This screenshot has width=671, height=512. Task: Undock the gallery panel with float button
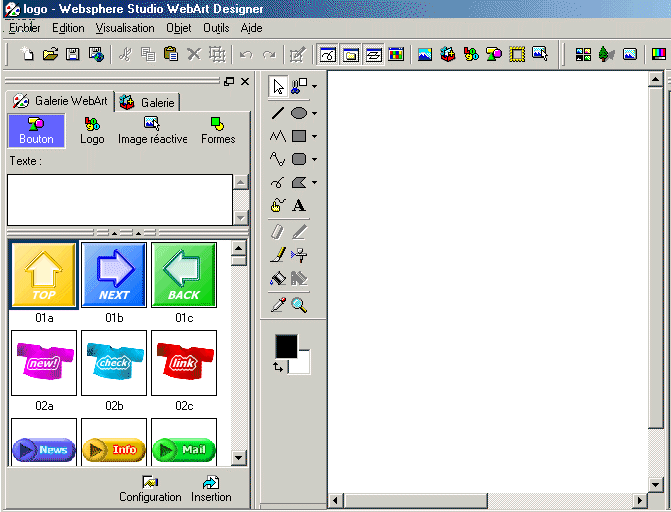point(229,81)
